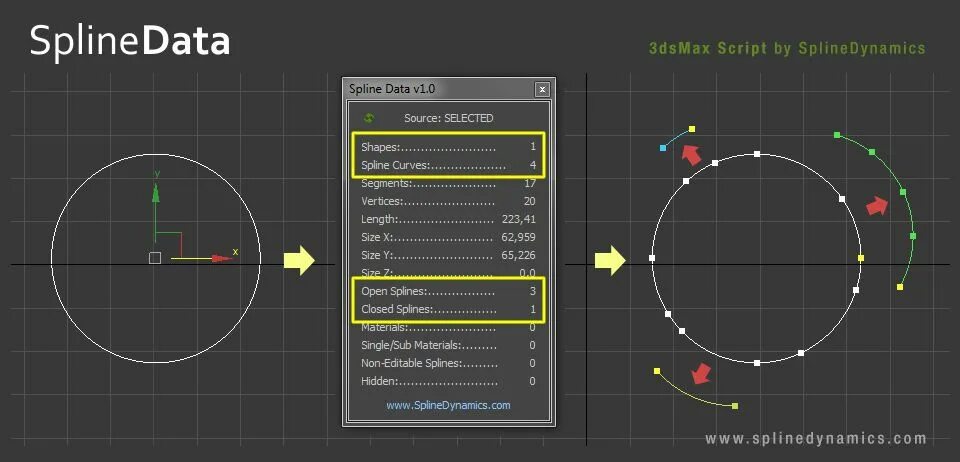
Task: Click the 'Spline Curves:' row label
Action: [396, 165]
